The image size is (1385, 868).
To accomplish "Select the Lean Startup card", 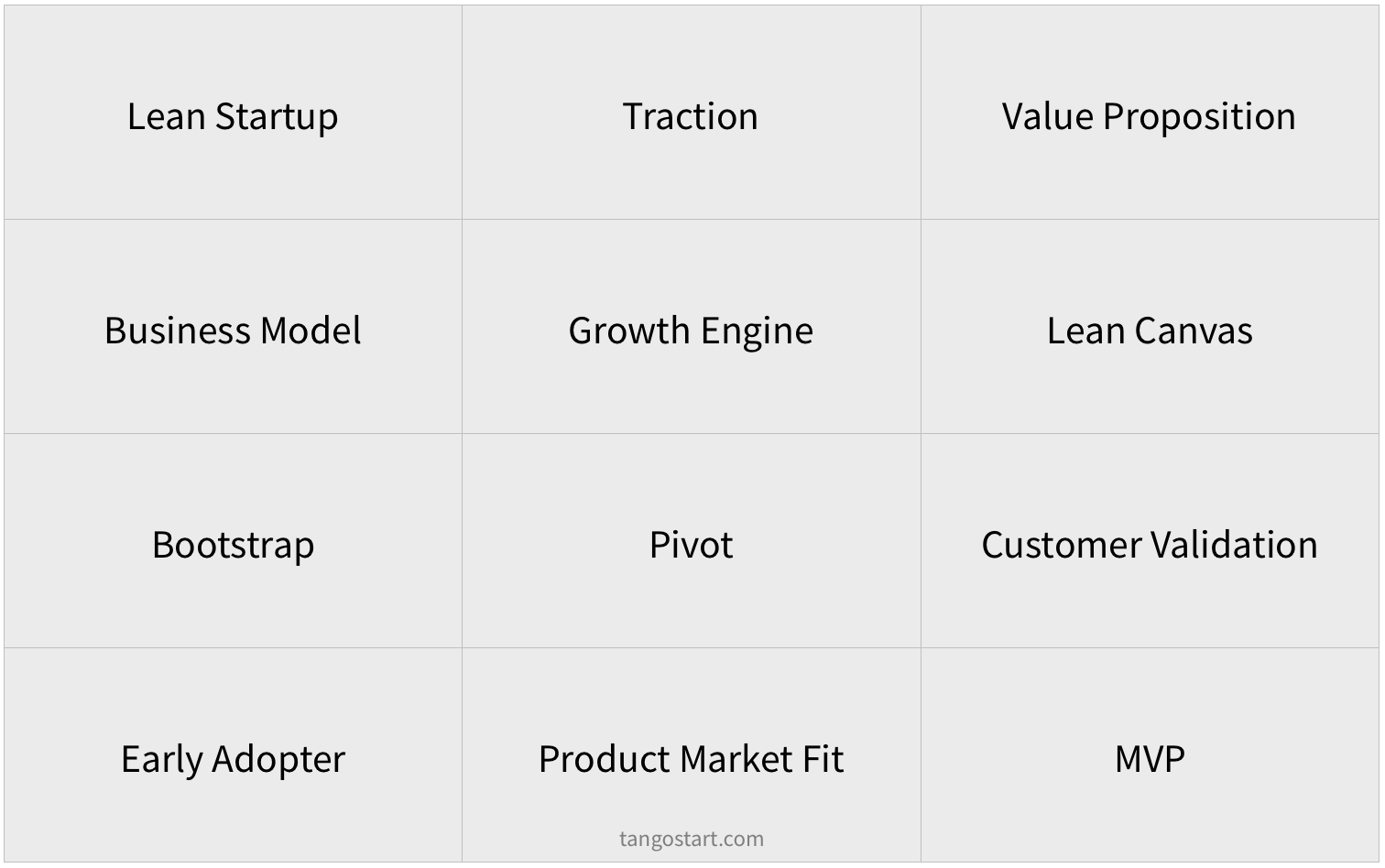I will coord(233,113).
